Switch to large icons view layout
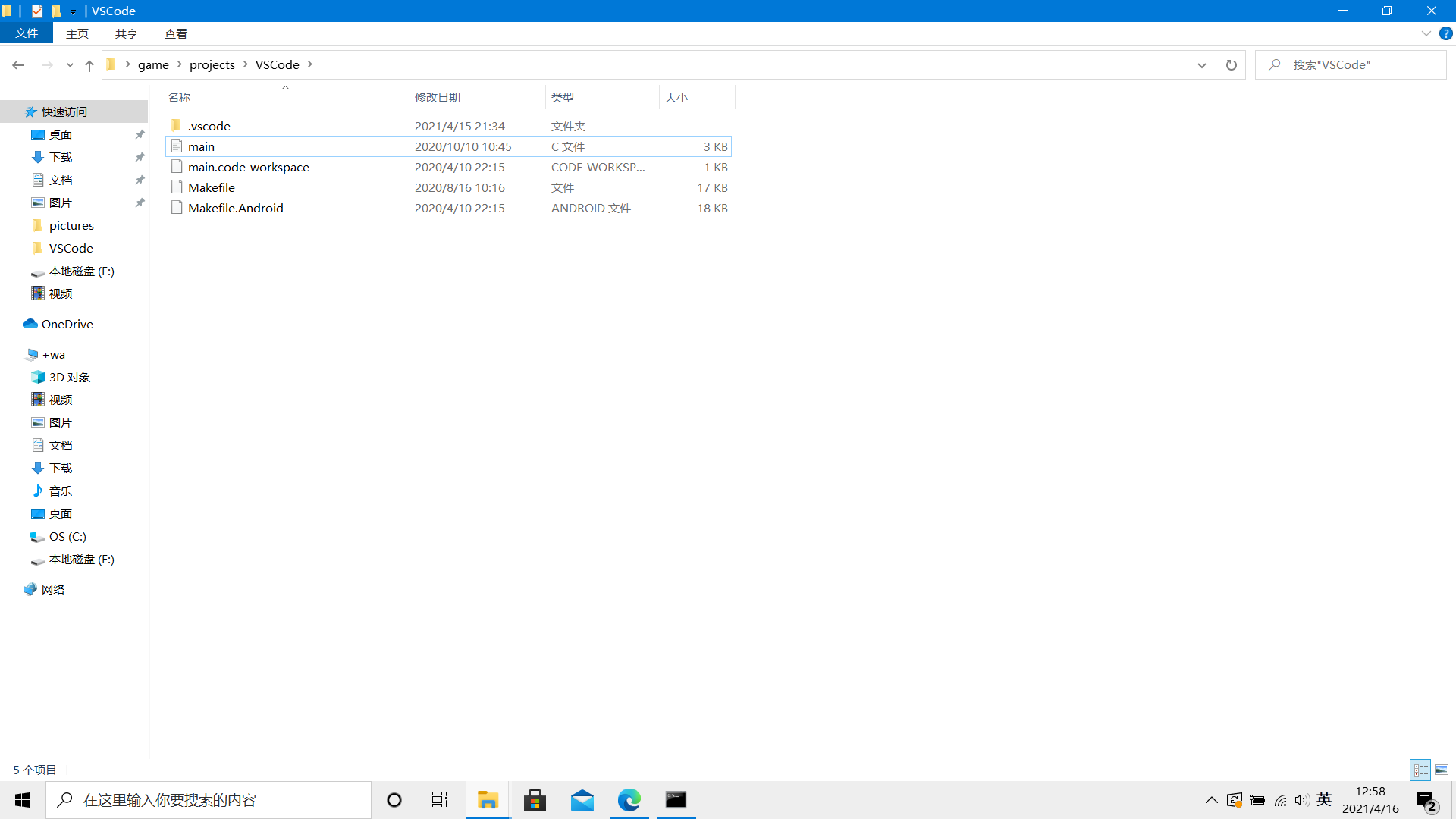Viewport: 1456px width, 819px height. [x=1442, y=770]
